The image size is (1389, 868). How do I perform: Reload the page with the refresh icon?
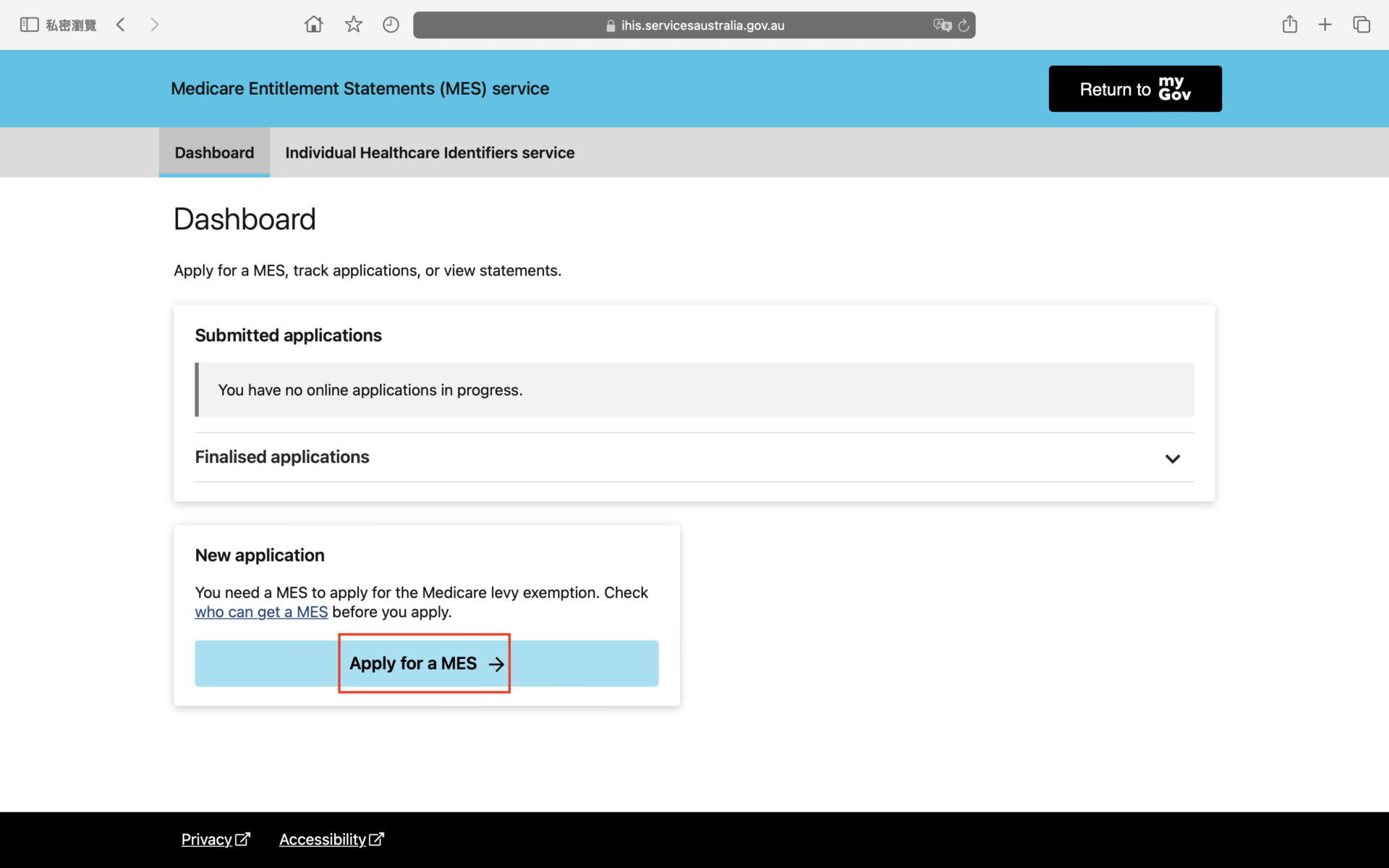coord(964,25)
